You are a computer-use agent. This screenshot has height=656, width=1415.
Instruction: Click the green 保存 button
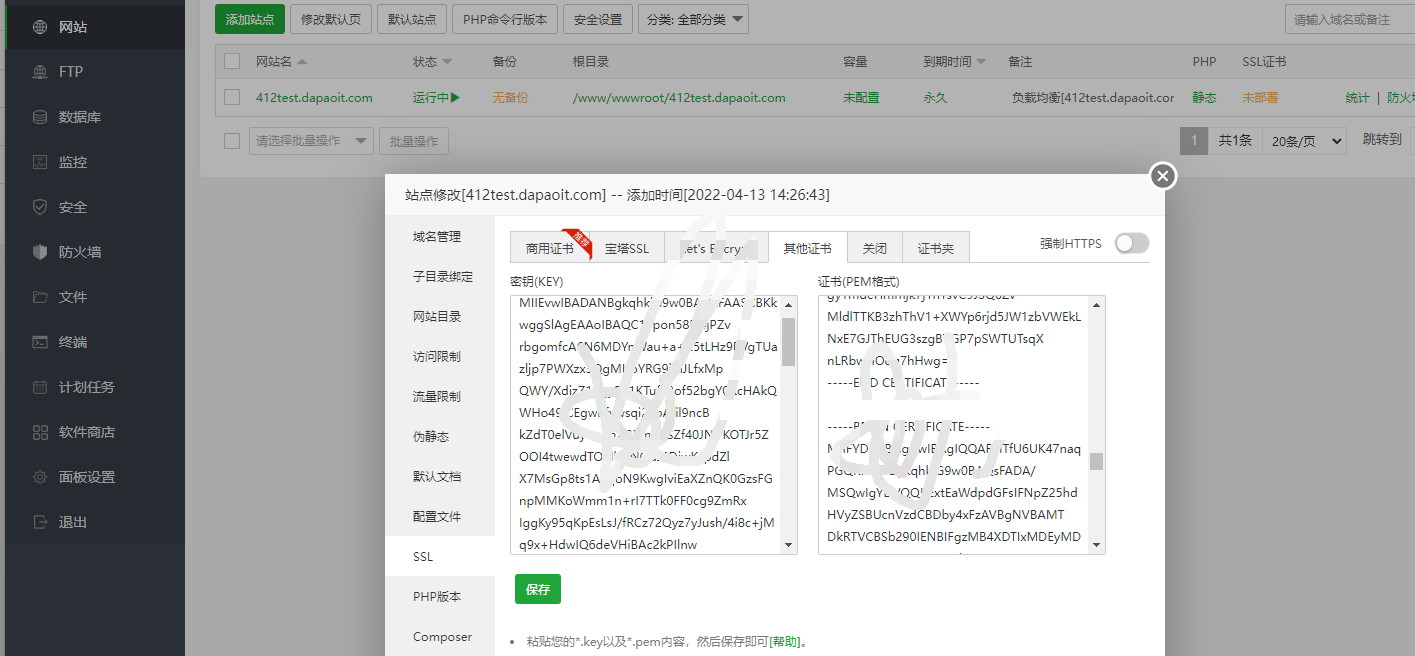pos(538,589)
